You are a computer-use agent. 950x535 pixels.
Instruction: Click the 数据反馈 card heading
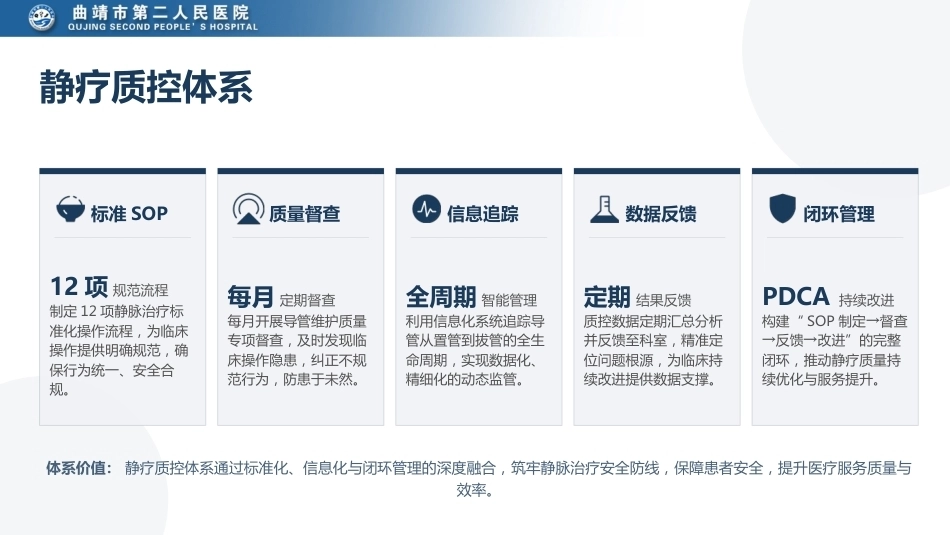[x=660, y=213]
